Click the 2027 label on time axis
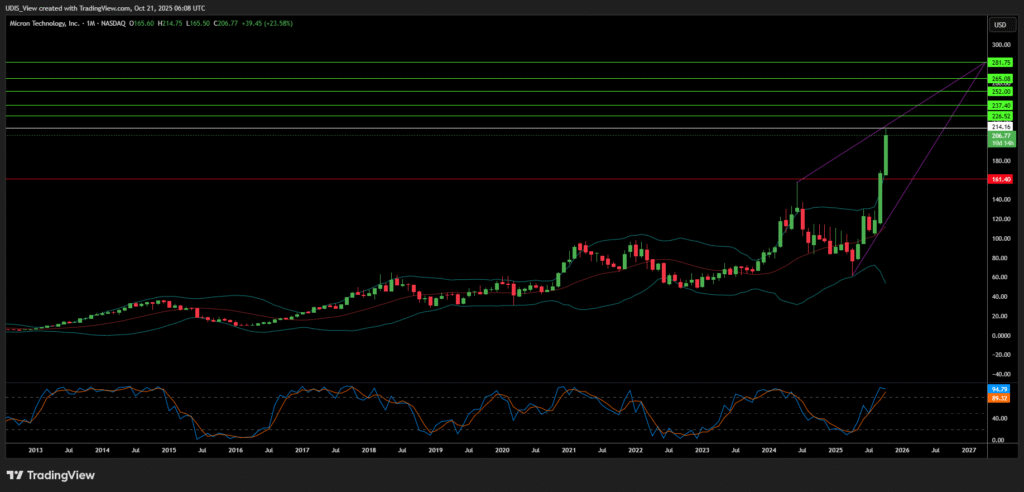1024x492 pixels. click(x=968, y=452)
